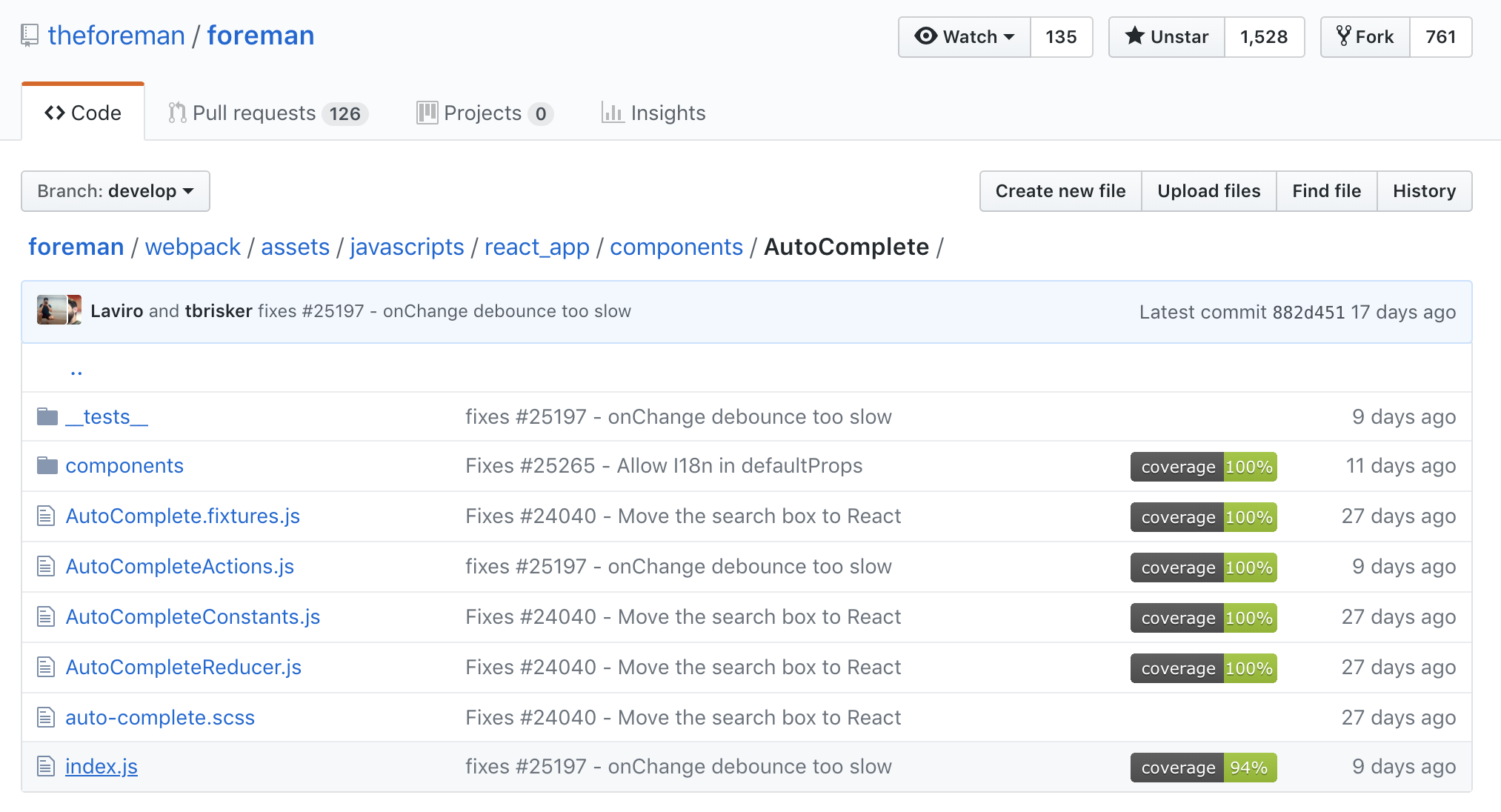Click the coverage 94% badge for index.js

pyautogui.click(x=1203, y=768)
